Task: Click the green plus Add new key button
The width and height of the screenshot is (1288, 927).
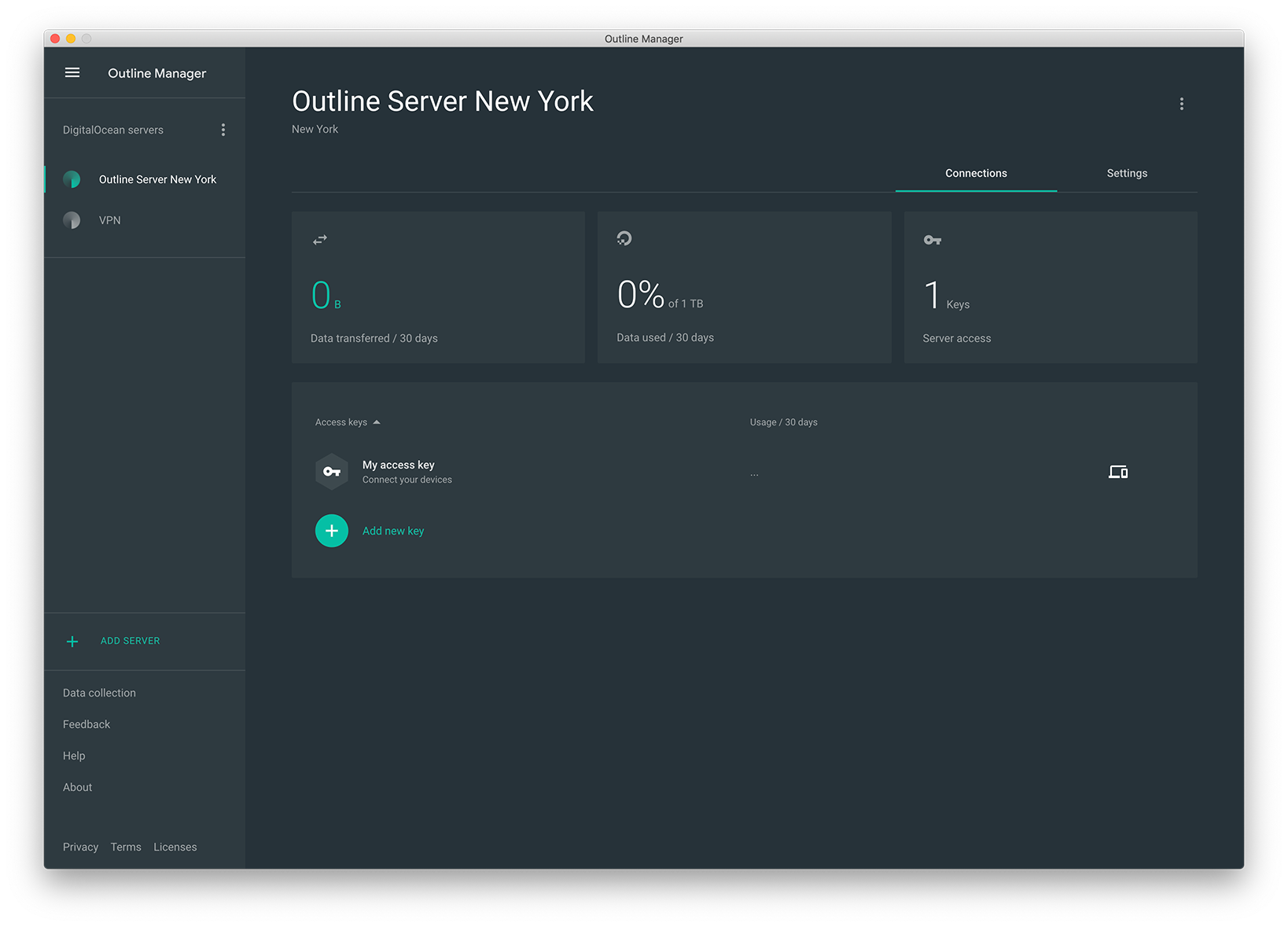Action: coord(332,531)
